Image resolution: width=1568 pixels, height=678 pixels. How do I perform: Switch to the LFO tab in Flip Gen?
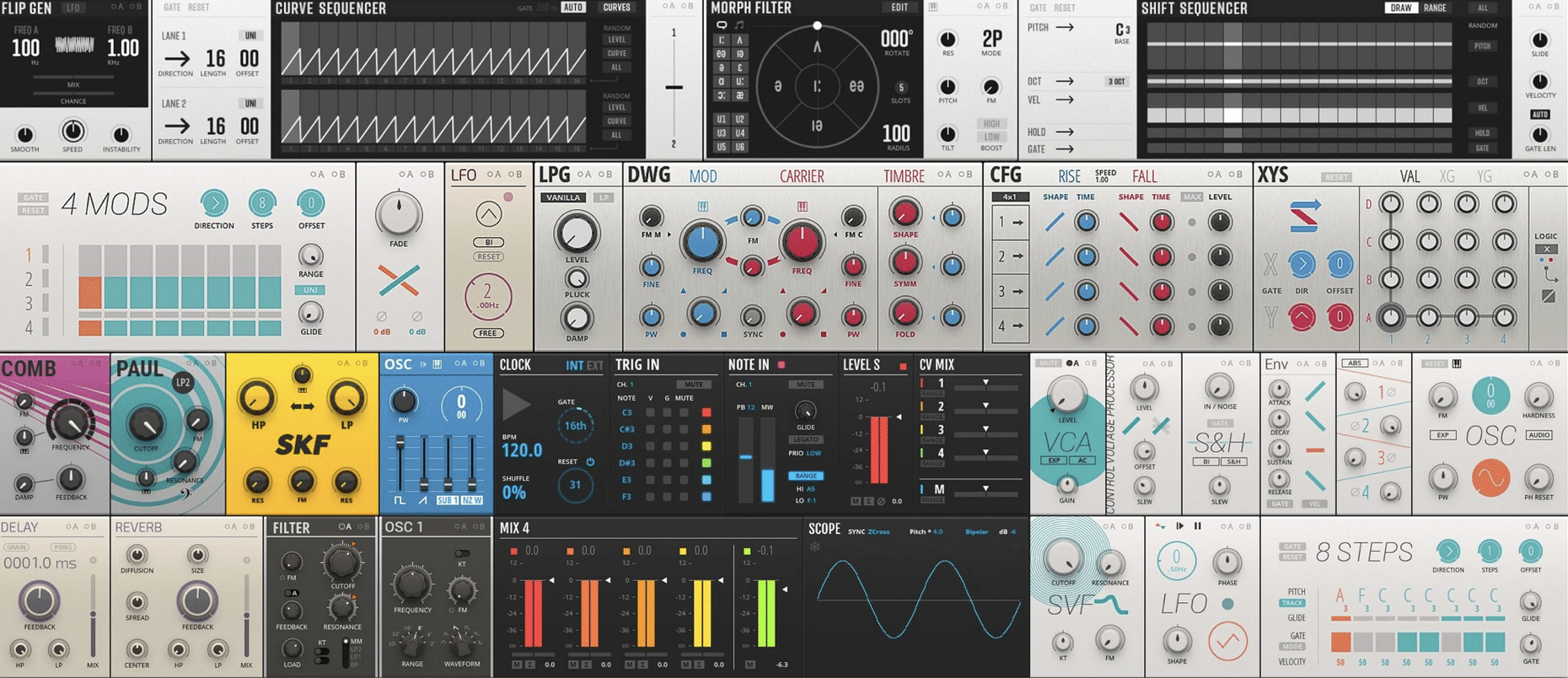pyautogui.click(x=73, y=8)
